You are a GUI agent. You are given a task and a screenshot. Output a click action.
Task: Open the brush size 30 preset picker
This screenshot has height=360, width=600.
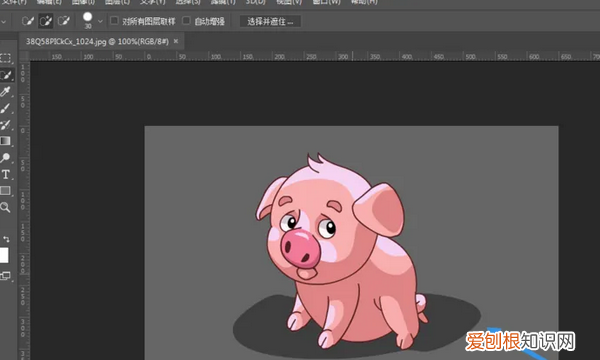click(x=88, y=21)
